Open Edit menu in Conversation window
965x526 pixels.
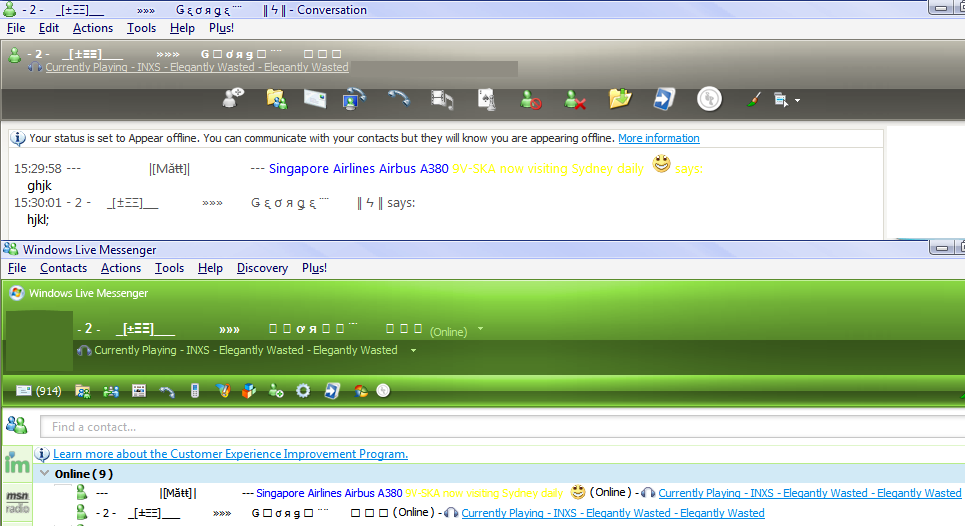coord(49,28)
